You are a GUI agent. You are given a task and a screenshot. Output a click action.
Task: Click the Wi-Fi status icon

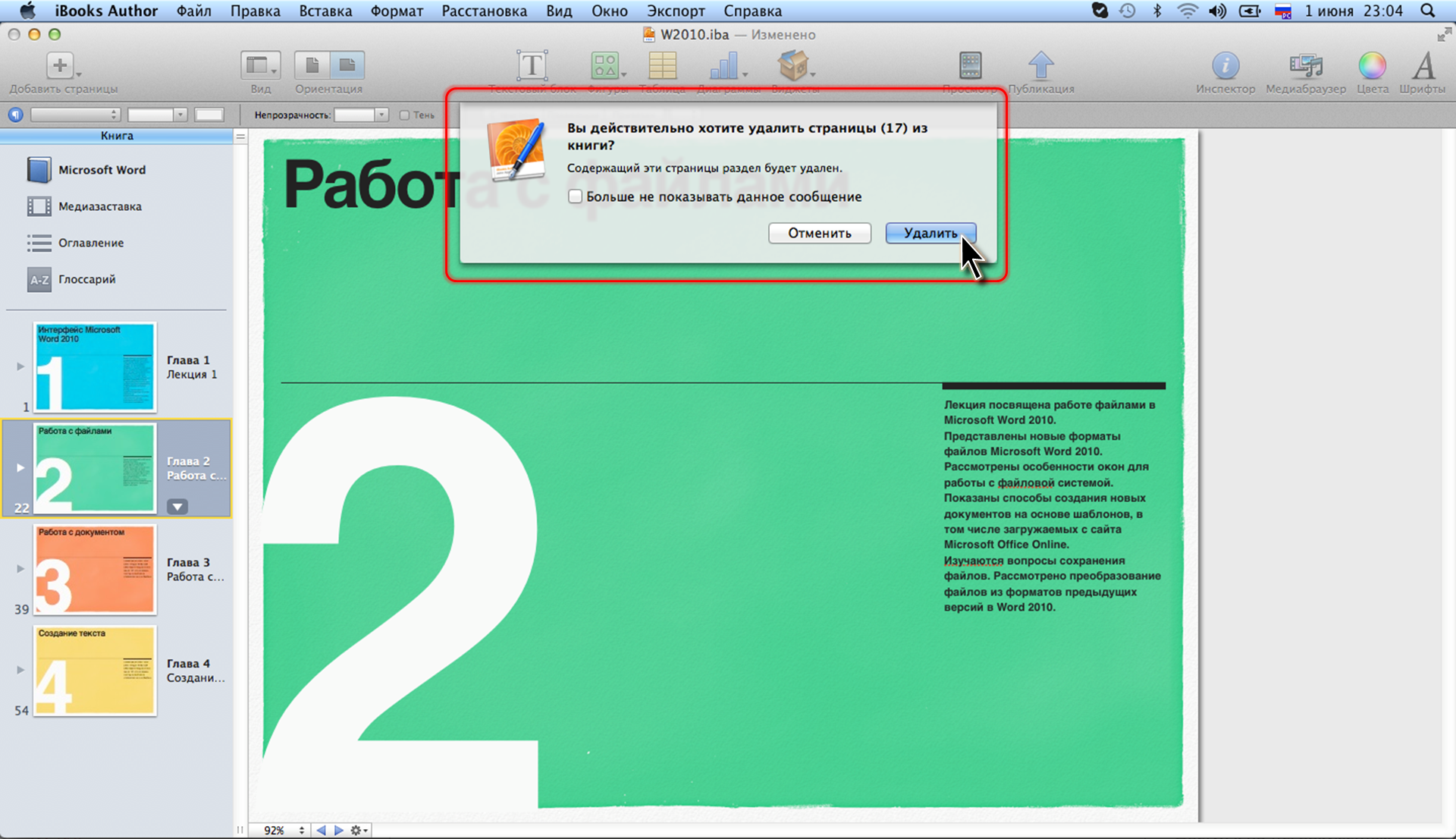point(1188,11)
